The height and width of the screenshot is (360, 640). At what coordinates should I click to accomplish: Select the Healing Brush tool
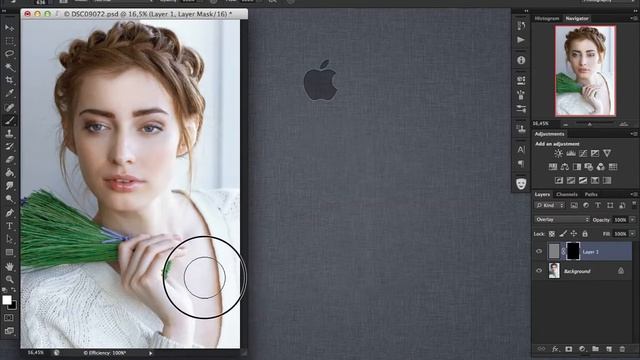pyautogui.click(x=9, y=107)
